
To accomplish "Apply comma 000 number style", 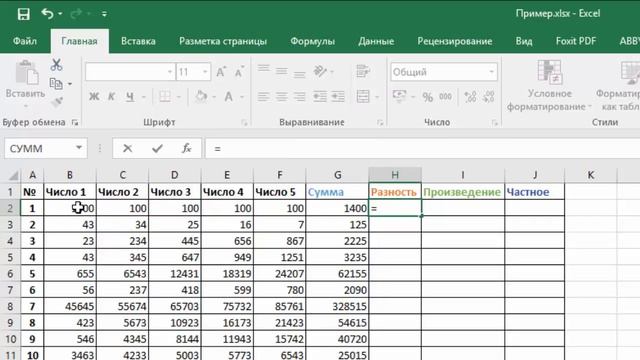I will click(x=445, y=97).
